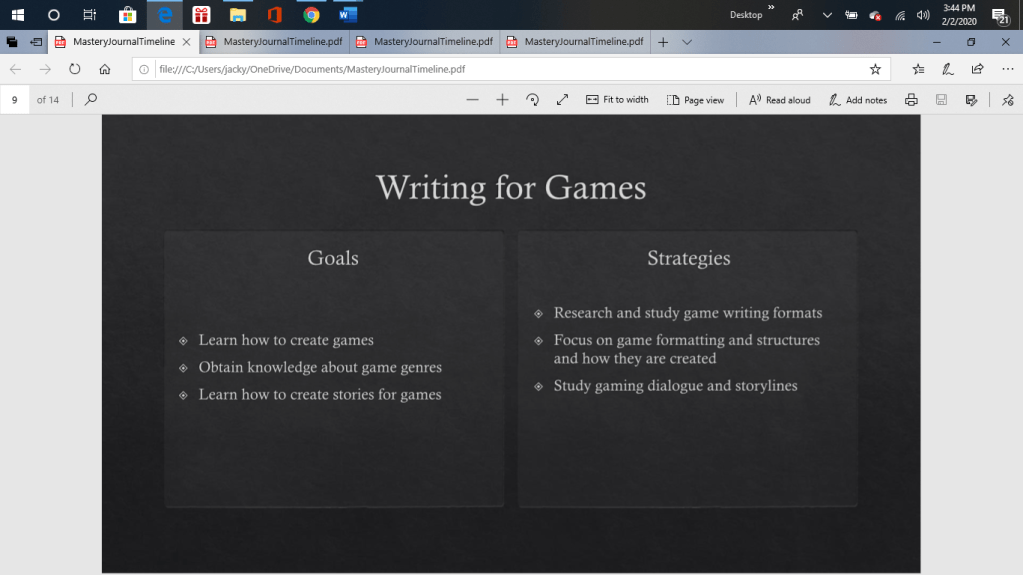Print the PDF document
1023x575 pixels.
[911, 100]
